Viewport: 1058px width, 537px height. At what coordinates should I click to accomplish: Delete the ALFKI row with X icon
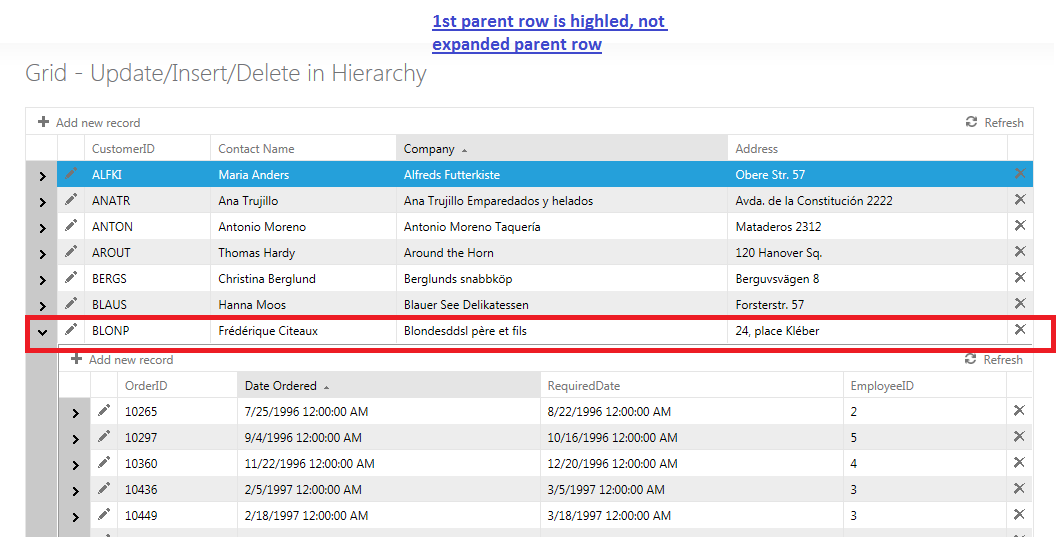[x=1020, y=173]
